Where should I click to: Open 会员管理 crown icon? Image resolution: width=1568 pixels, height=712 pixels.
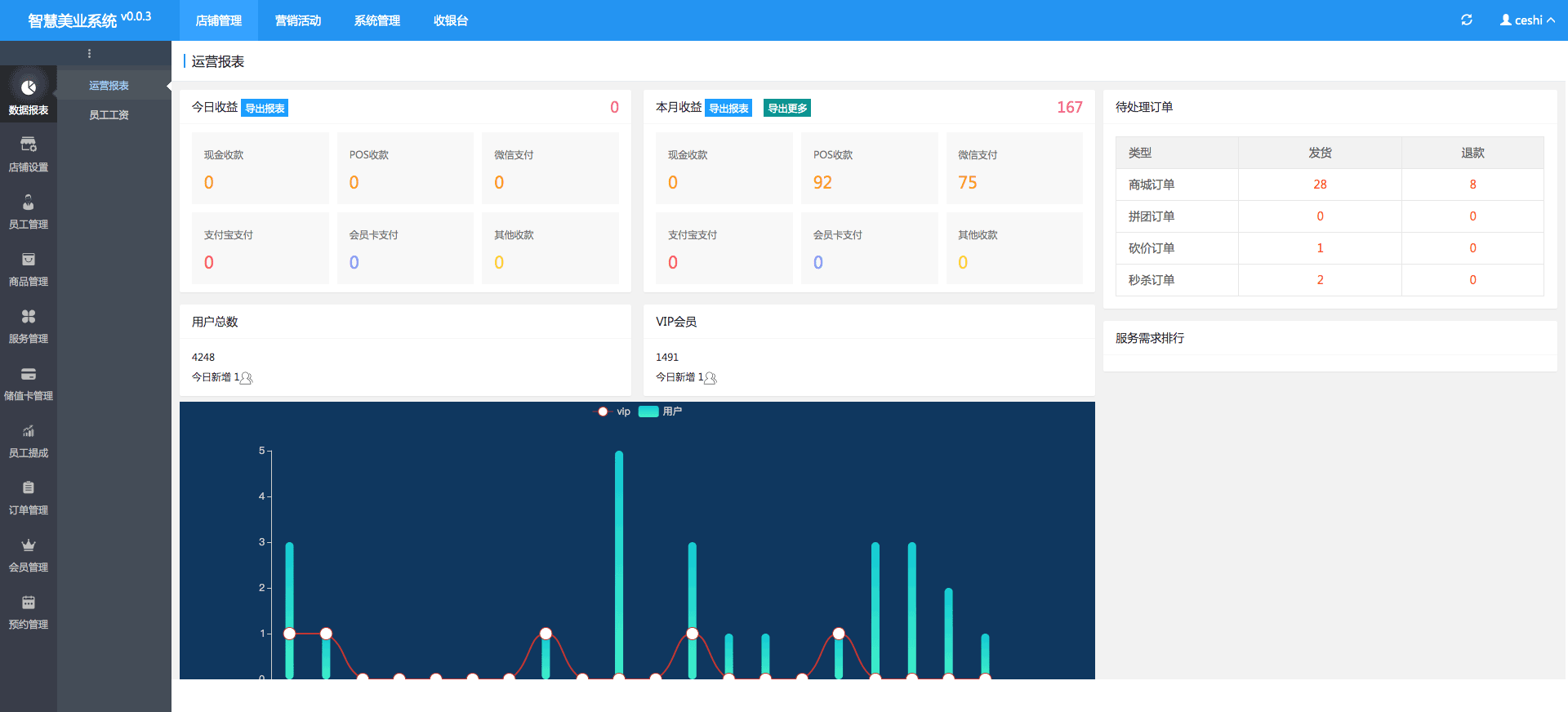point(29,545)
